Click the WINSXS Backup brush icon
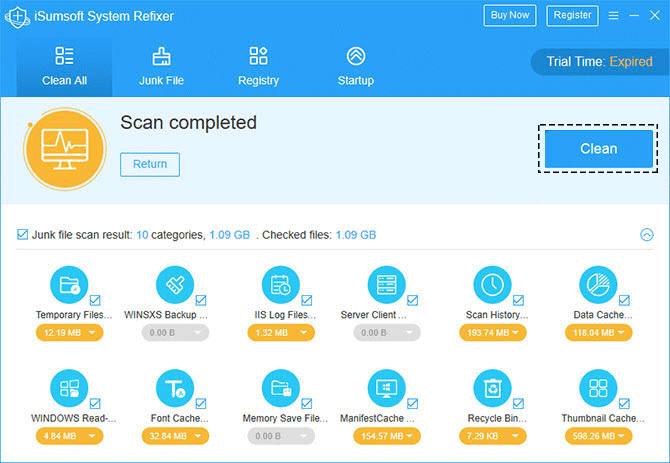670x463 pixels. [x=175, y=284]
